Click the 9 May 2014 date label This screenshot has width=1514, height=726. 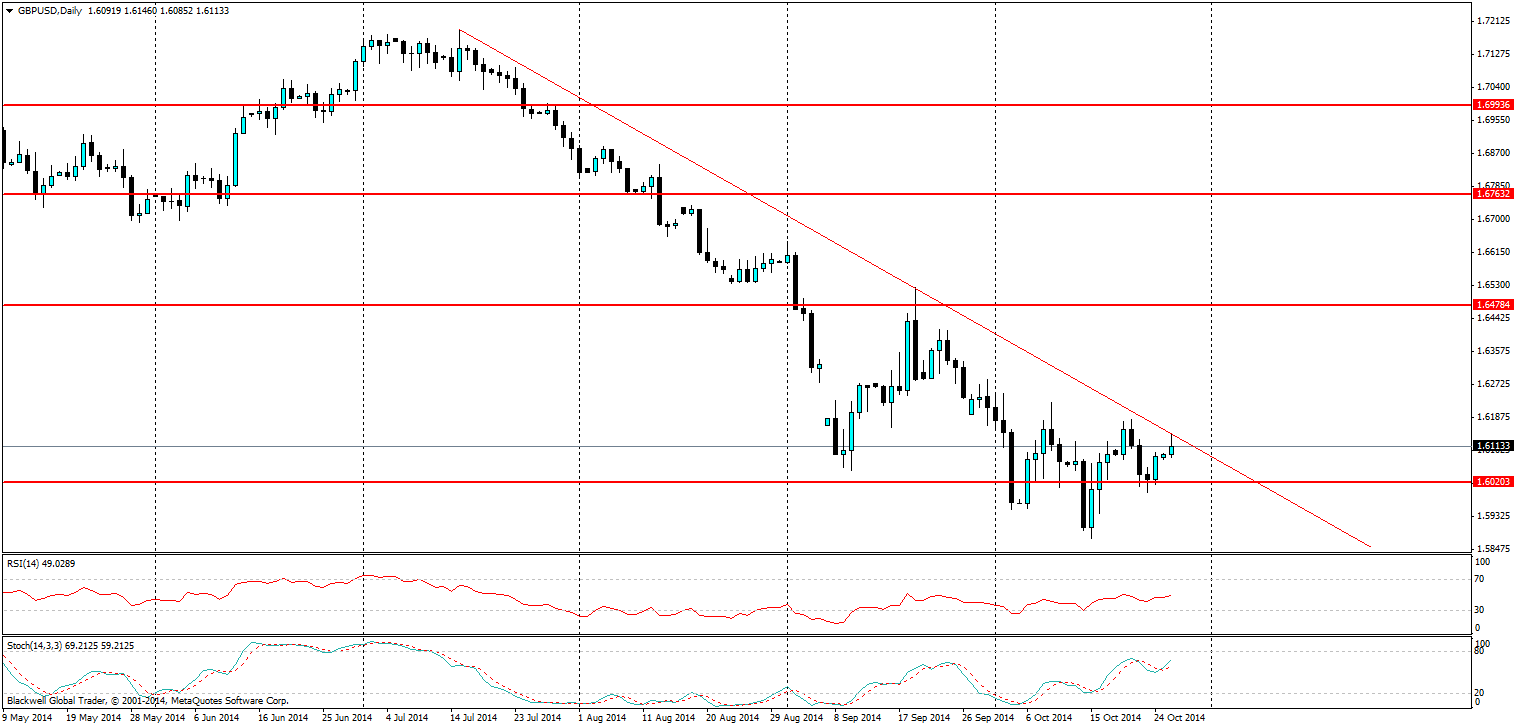(x=28, y=717)
